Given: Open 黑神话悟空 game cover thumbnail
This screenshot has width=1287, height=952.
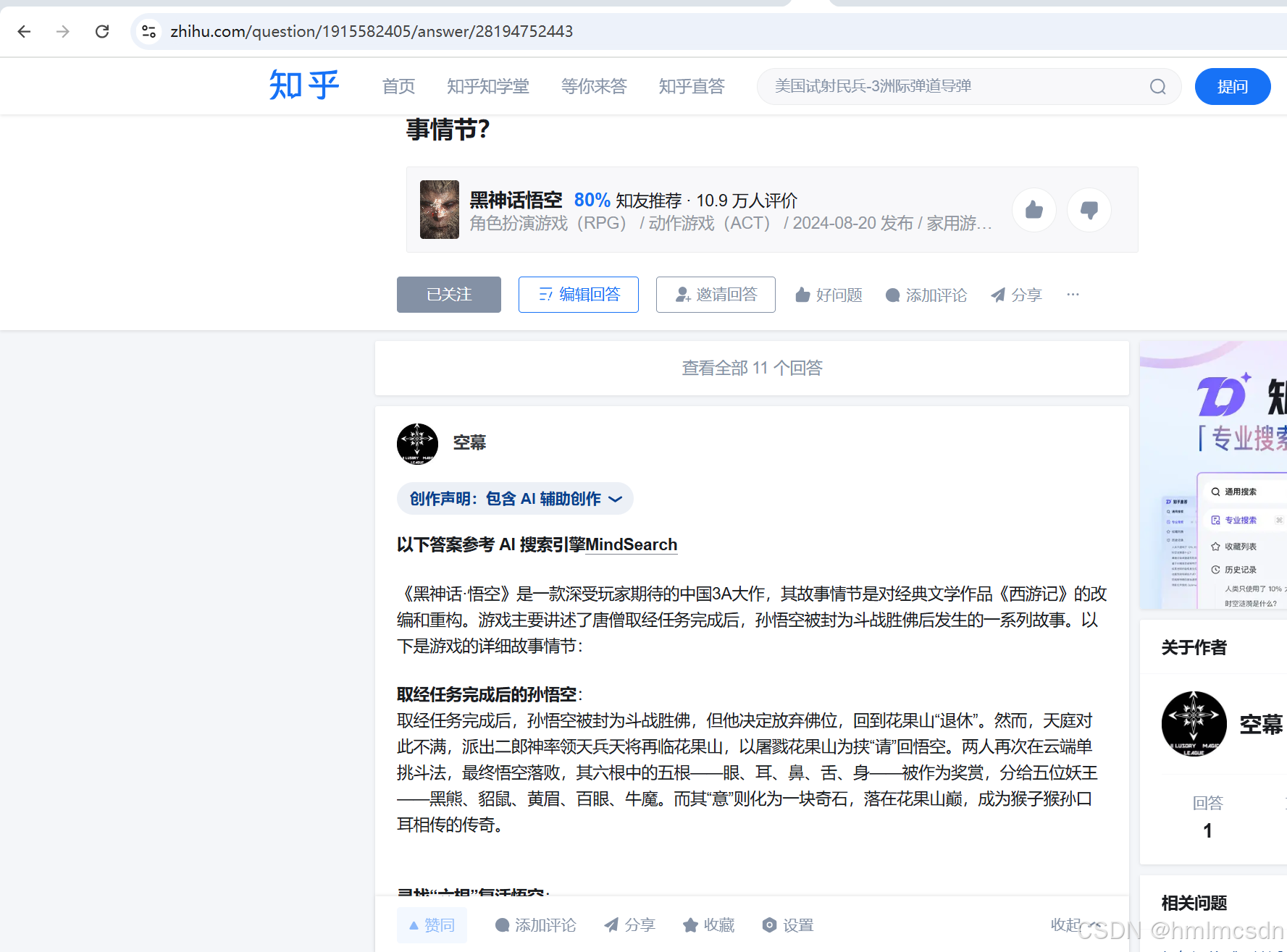Looking at the screenshot, I should pos(440,209).
